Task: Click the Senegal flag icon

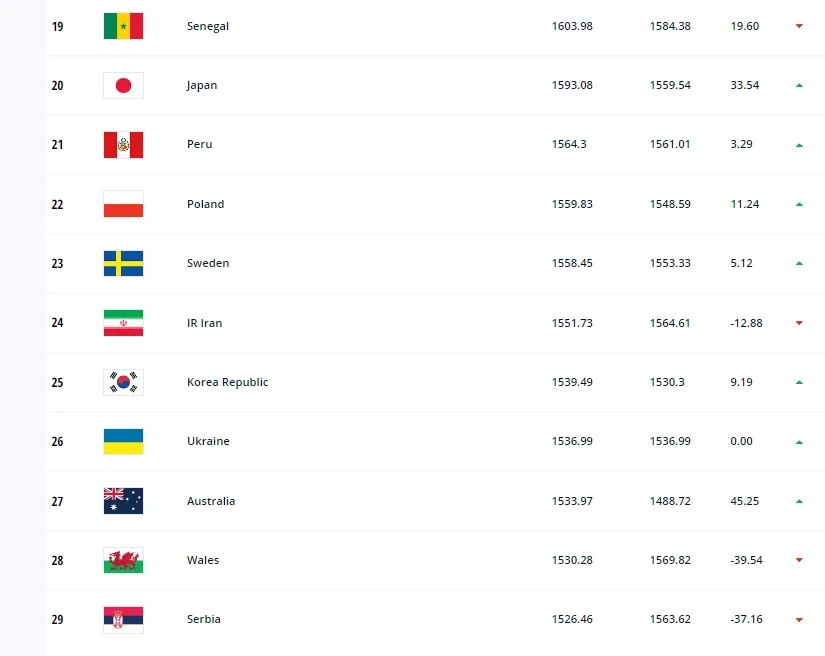Action: [123, 26]
